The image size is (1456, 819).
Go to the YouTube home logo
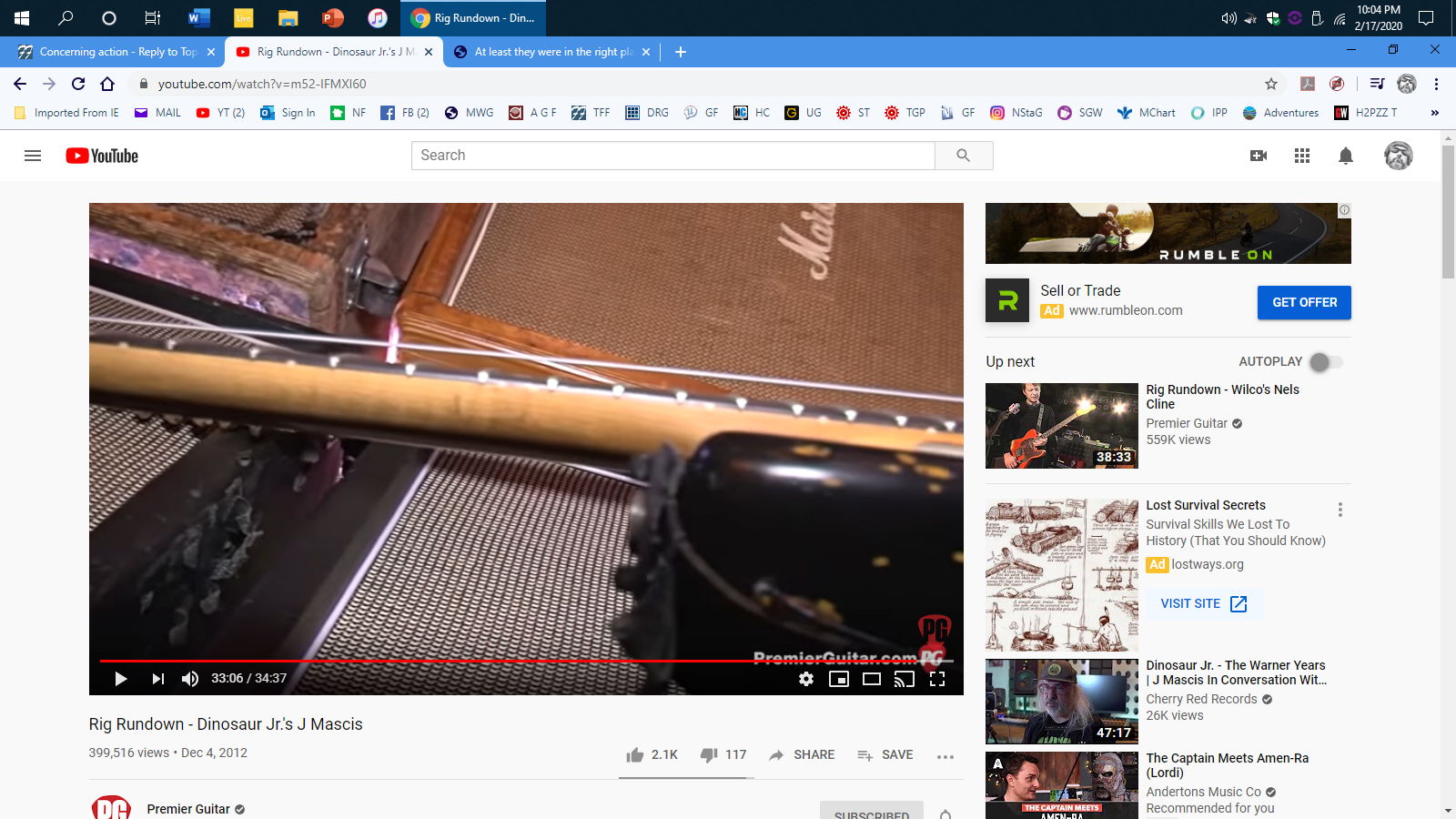[102, 156]
